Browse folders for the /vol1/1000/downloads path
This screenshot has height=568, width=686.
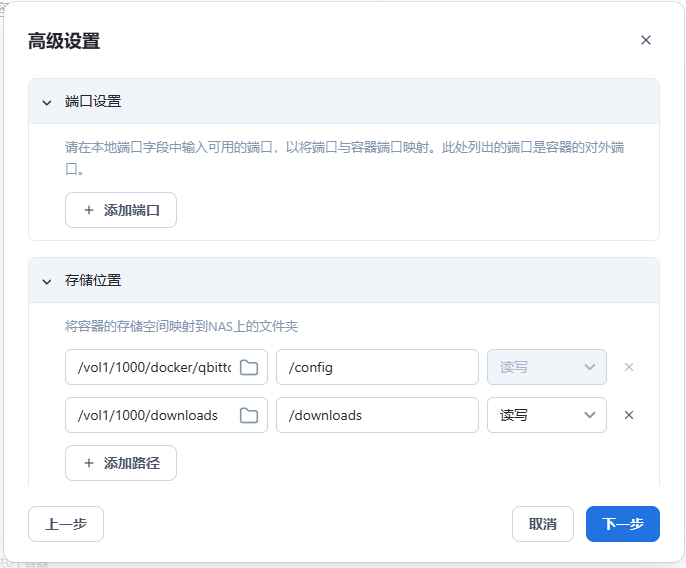pyautogui.click(x=249, y=415)
